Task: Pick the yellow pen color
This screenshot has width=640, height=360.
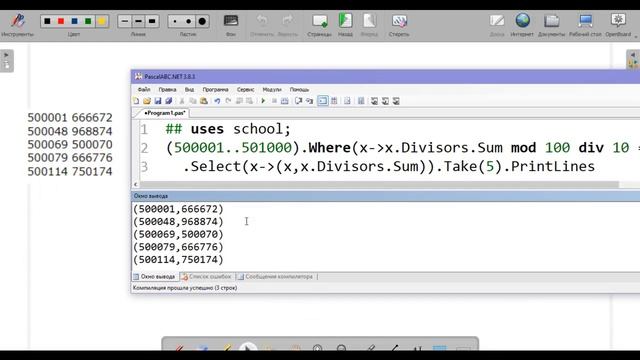Action: pyautogui.click(x=102, y=21)
